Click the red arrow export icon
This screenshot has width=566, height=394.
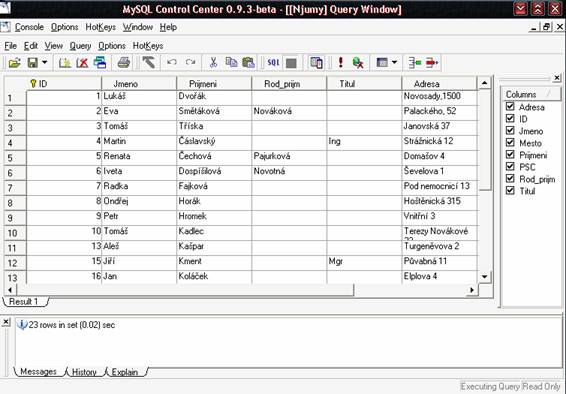pyautogui.click(x=432, y=63)
